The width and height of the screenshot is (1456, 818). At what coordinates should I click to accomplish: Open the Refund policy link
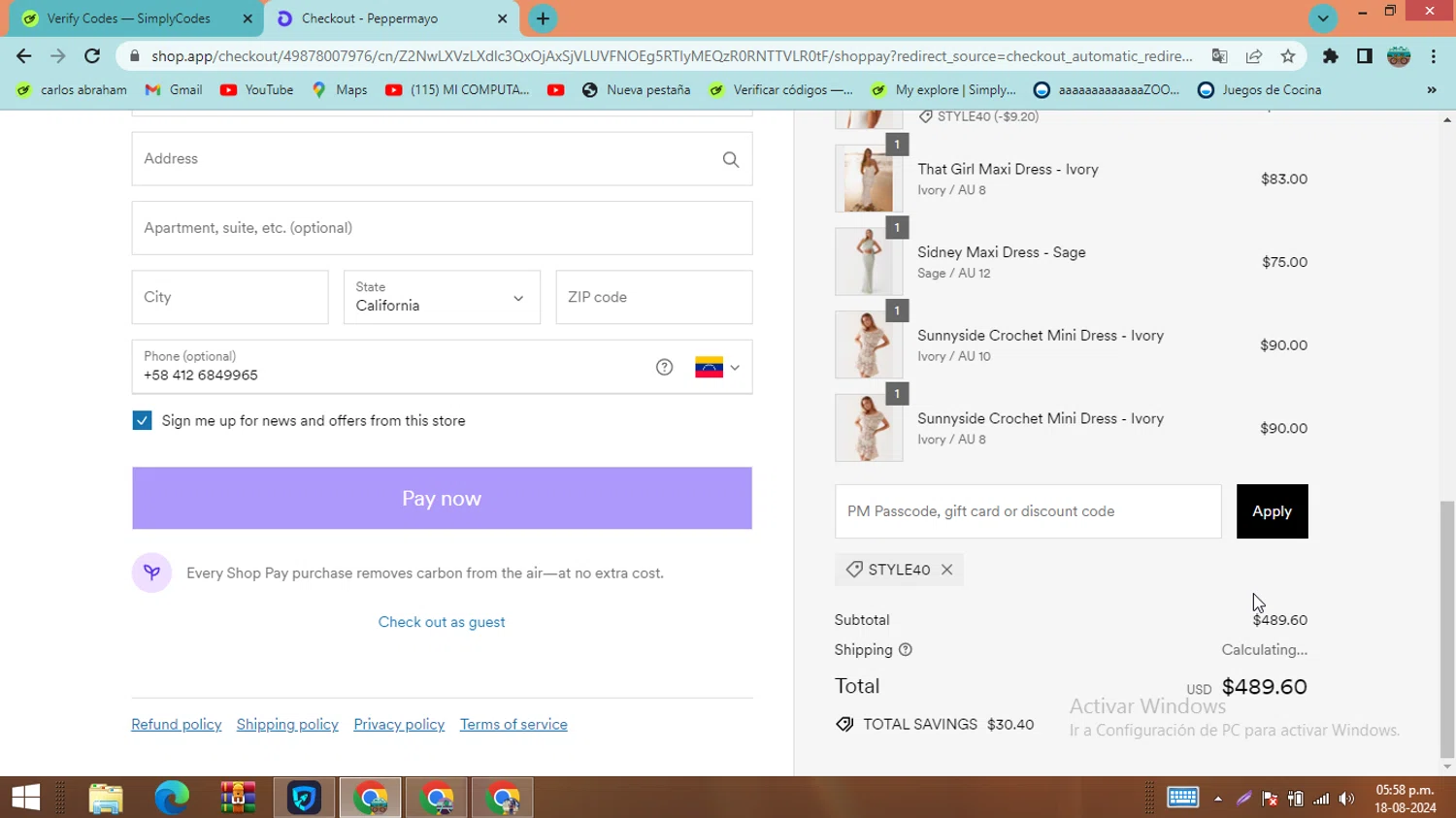click(x=177, y=725)
